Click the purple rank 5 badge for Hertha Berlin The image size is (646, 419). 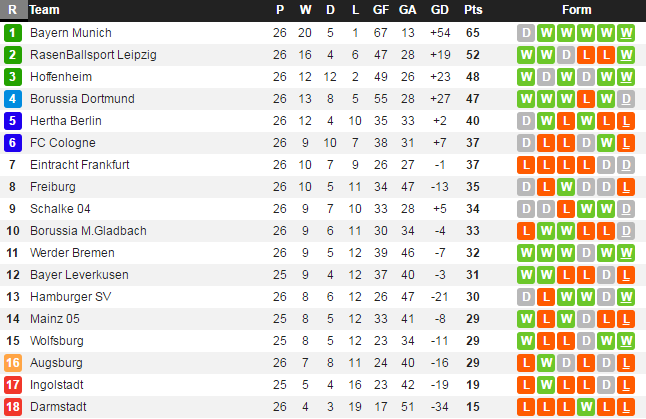12,121
